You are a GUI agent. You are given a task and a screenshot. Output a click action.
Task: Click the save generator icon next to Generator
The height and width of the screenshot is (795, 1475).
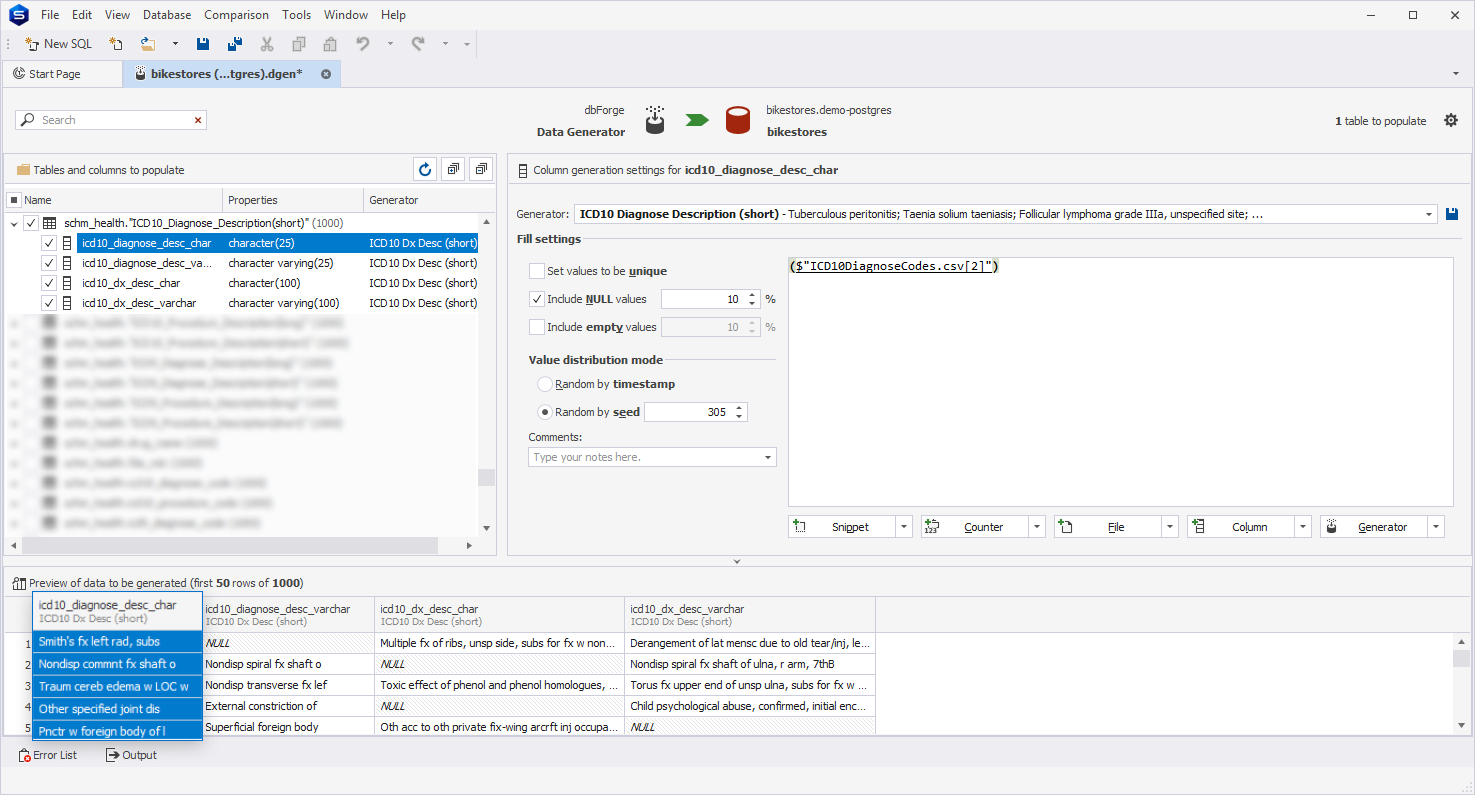pyautogui.click(x=1452, y=214)
